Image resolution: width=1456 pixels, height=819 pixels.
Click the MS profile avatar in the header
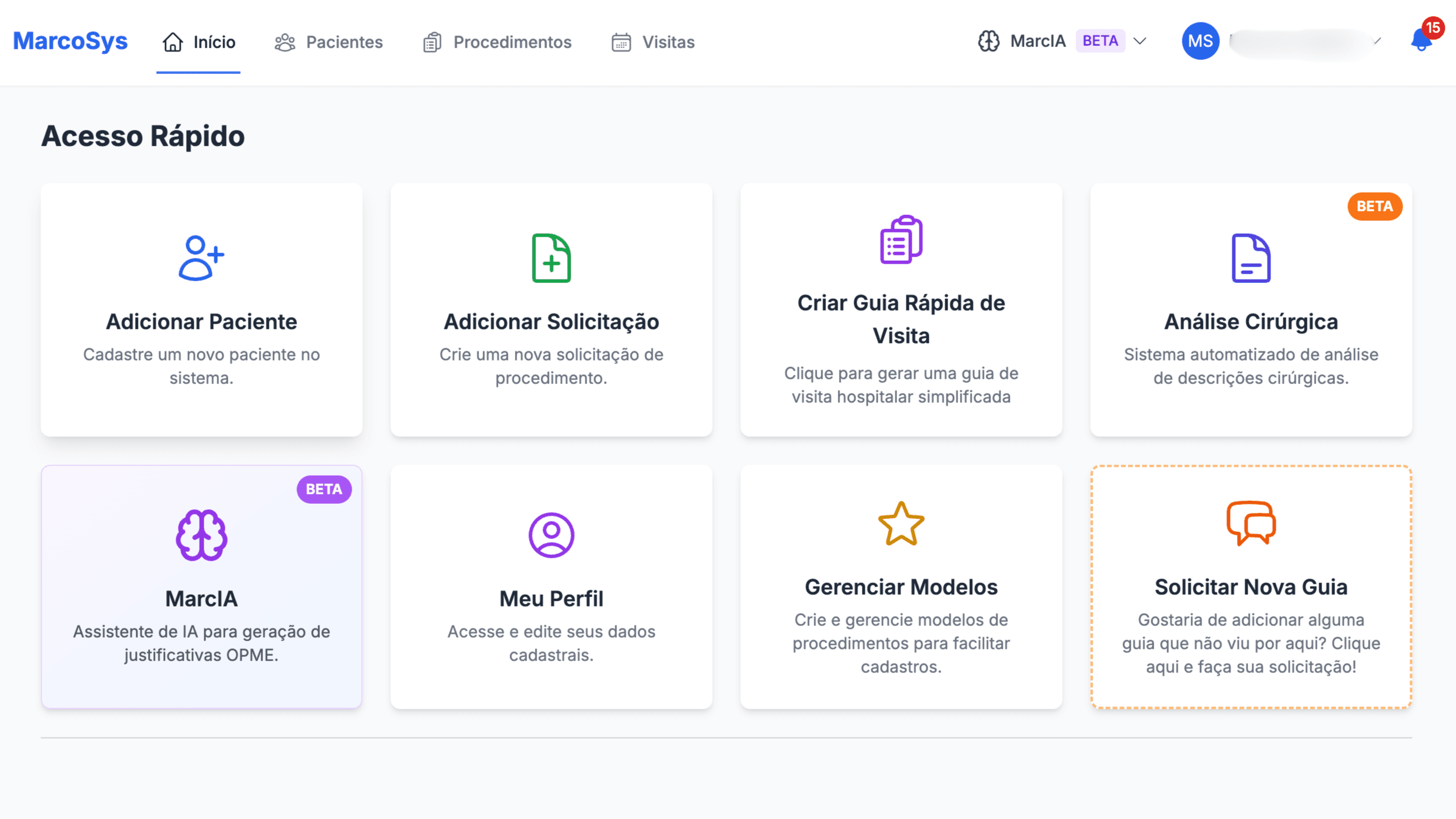click(x=1200, y=41)
